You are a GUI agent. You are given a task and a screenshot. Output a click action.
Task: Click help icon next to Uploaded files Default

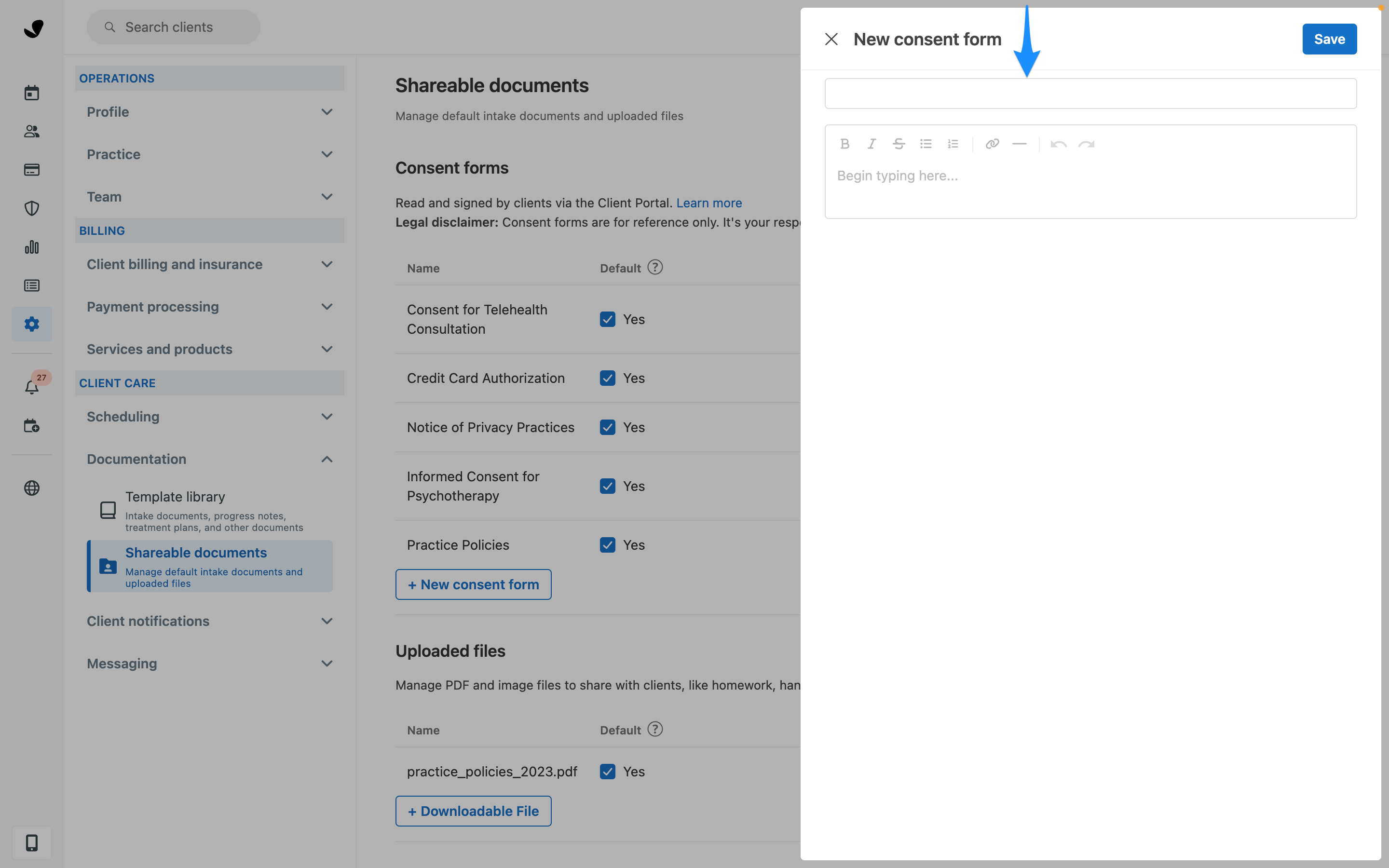(x=655, y=729)
